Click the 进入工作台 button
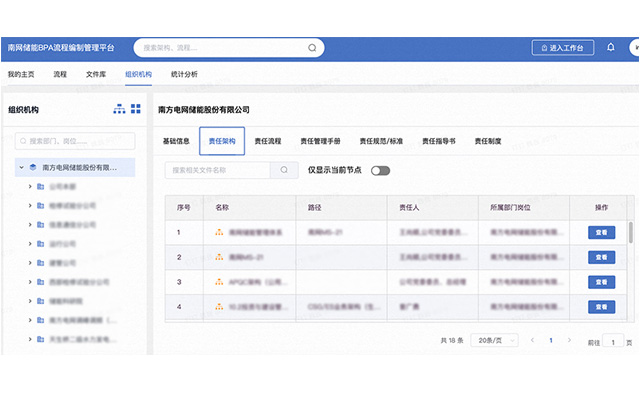Viewport: 640px width, 400px height. click(563, 48)
